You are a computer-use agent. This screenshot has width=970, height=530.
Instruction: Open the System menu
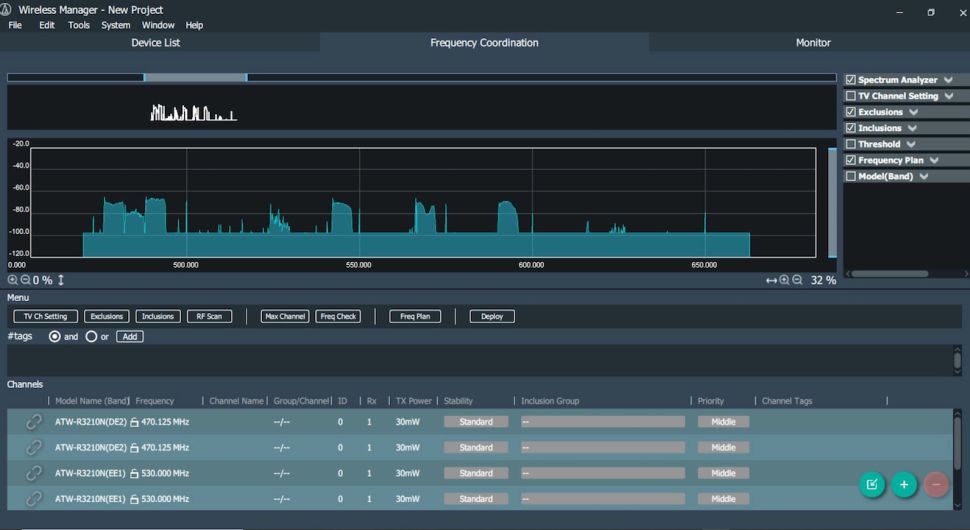pyautogui.click(x=115, y=25)
